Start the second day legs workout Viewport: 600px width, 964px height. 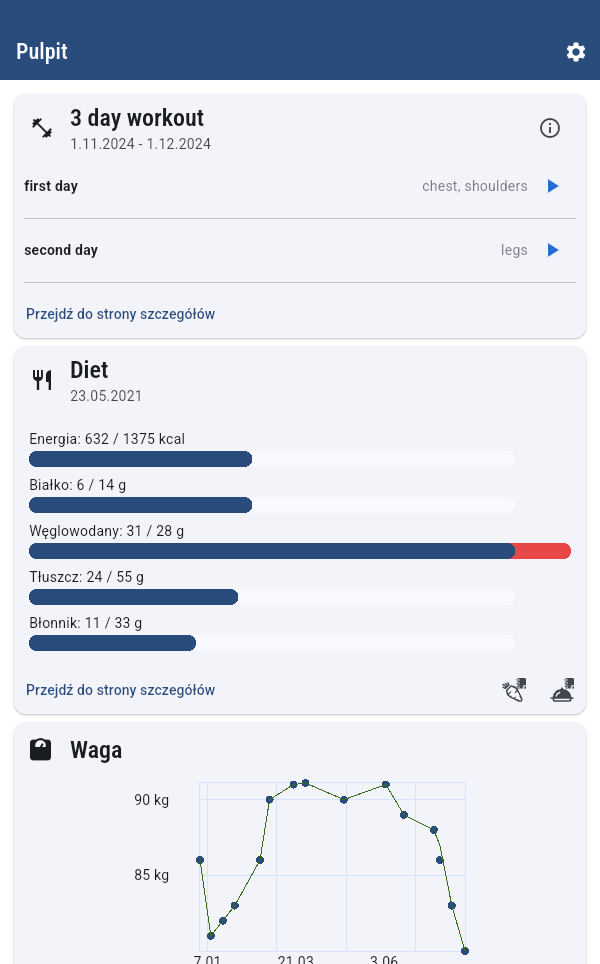(553, 250)
